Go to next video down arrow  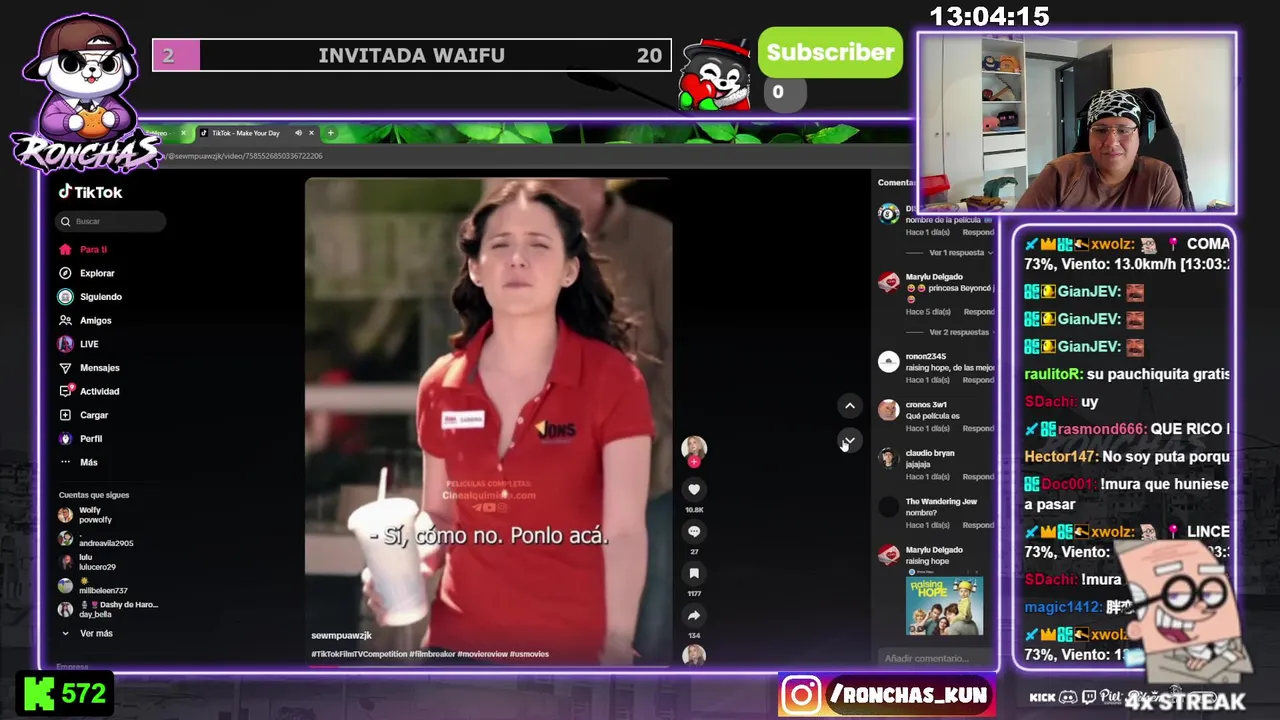point(849,441)
